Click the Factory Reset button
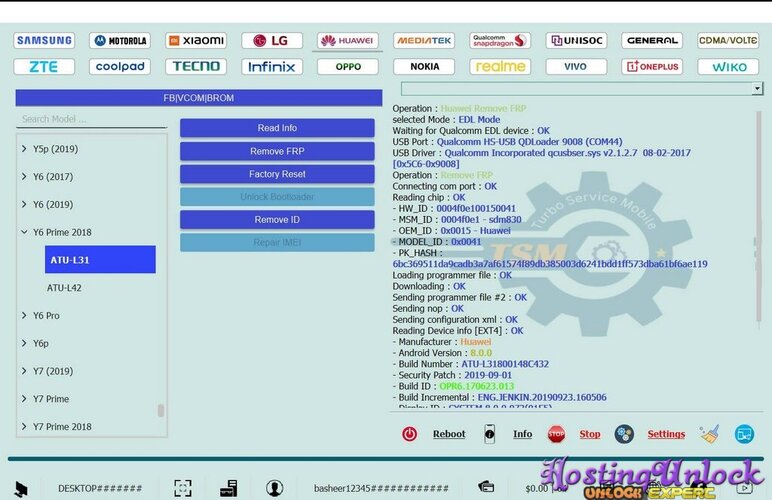This screenshot has width=772, height=500. [277, 174]
